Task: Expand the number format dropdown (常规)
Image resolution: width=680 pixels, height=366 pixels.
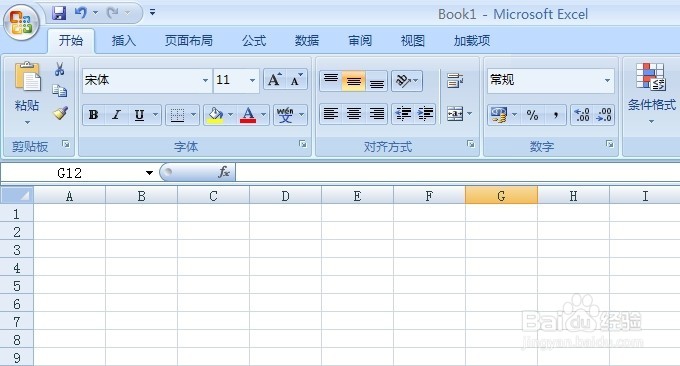Action: pyautogui.click(x=607, y=80)
